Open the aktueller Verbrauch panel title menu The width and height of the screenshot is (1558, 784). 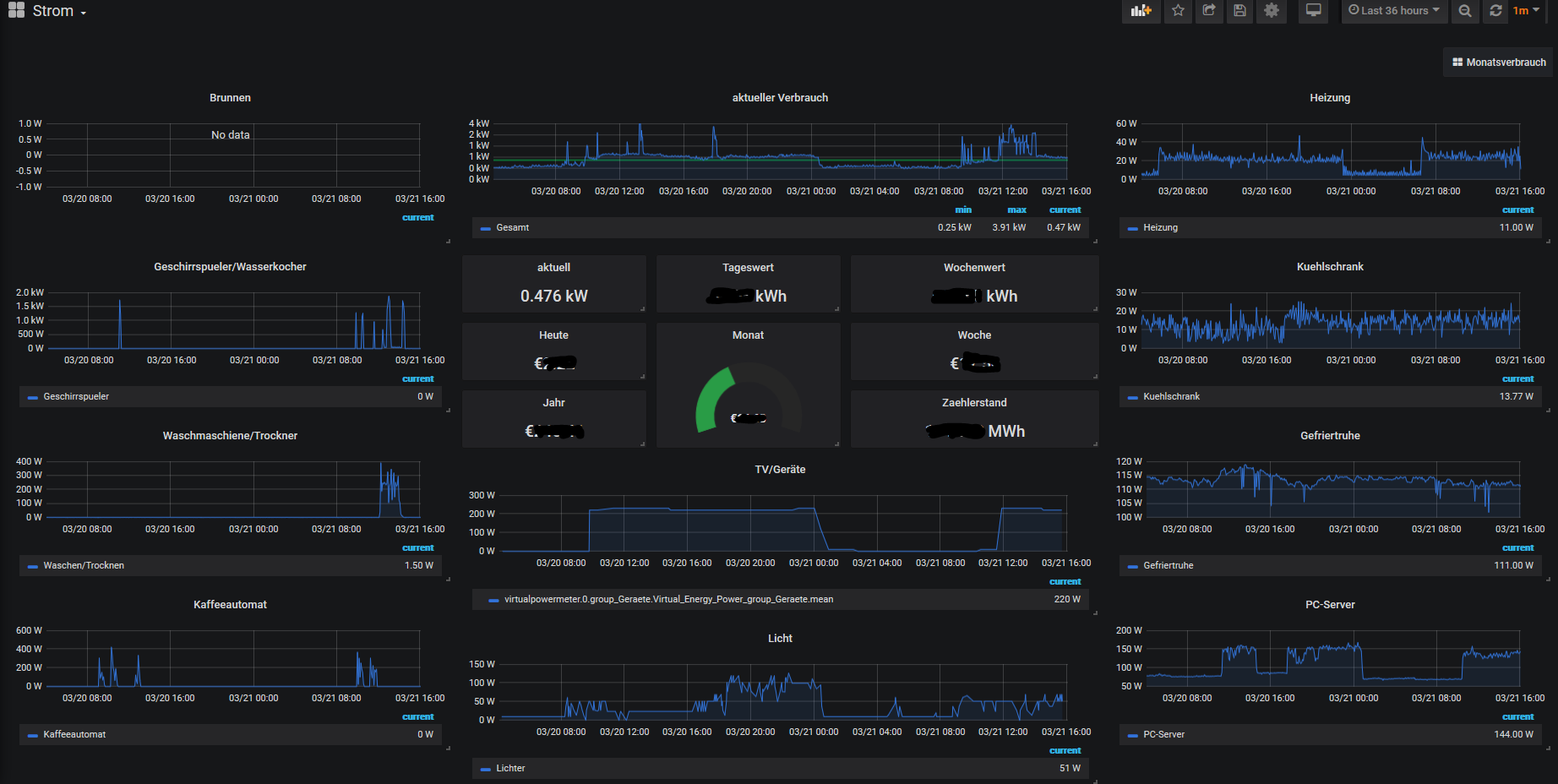[x=780, y=98]
